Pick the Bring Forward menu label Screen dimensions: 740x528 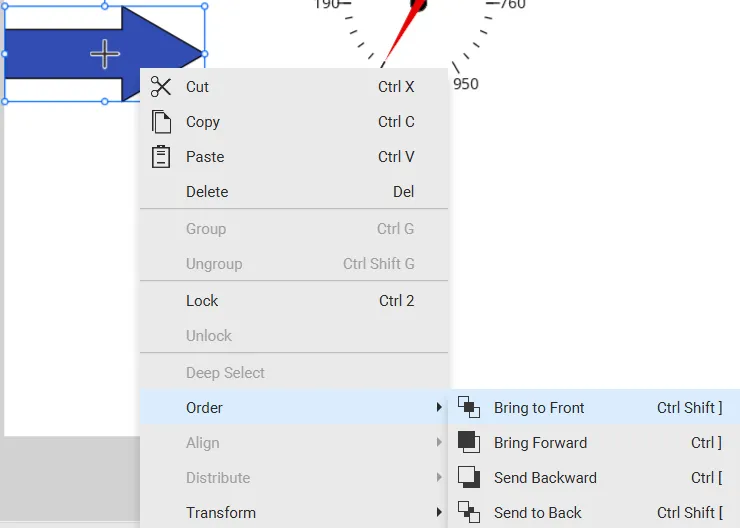540,443
